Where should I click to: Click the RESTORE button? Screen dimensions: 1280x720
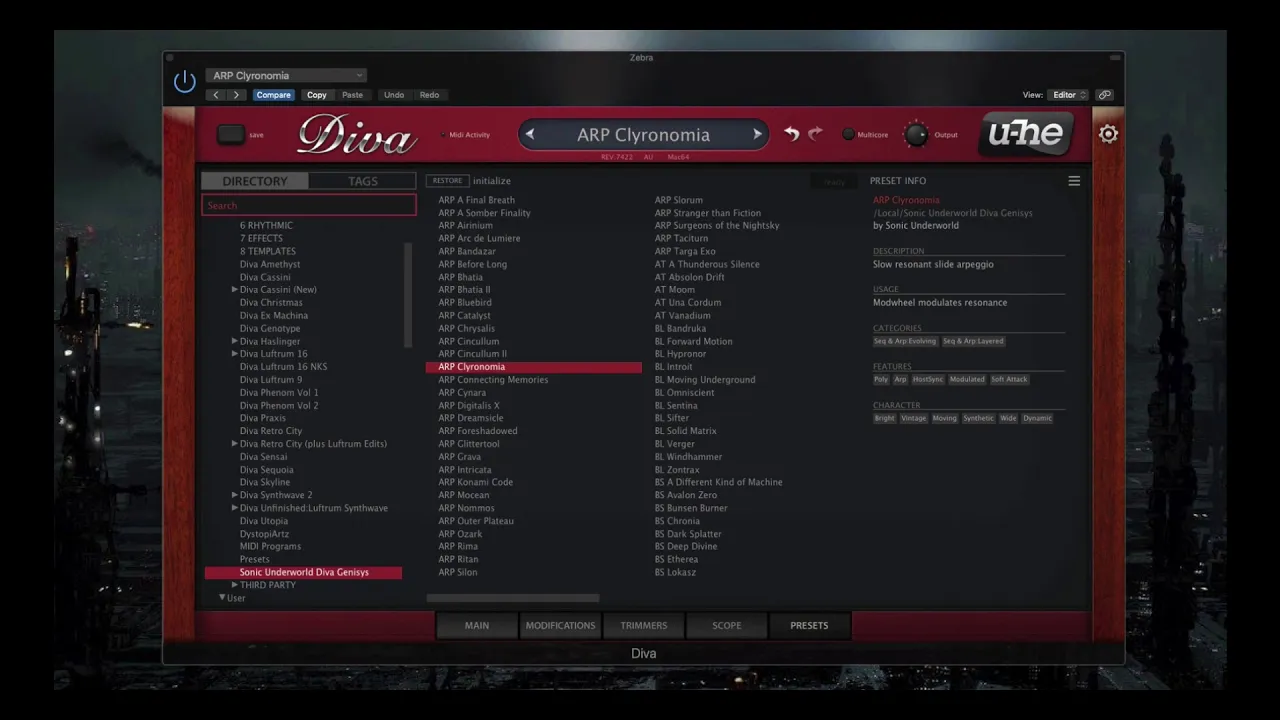[447, 181]
